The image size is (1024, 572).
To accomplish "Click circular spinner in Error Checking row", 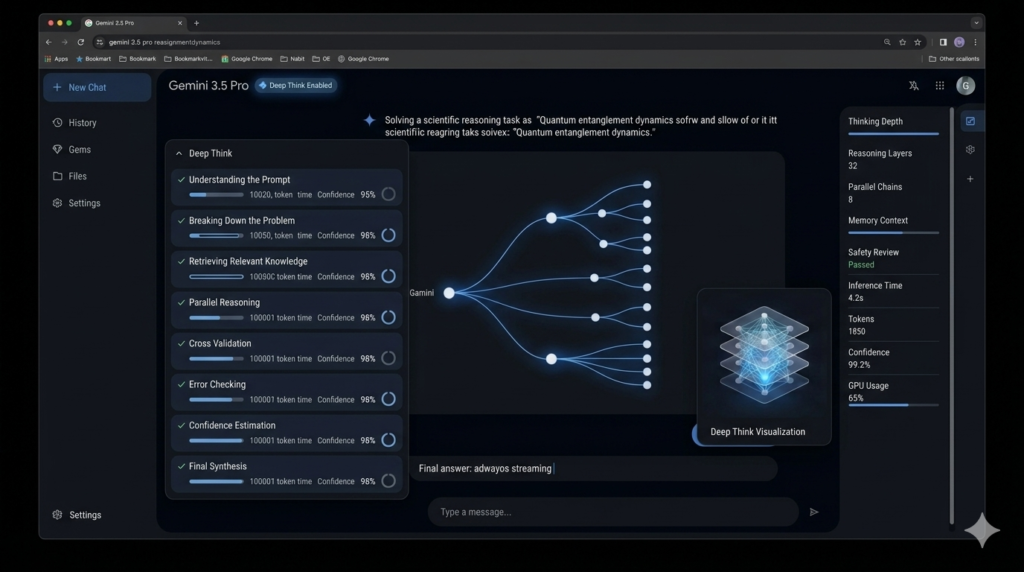I will coord(389,399).
